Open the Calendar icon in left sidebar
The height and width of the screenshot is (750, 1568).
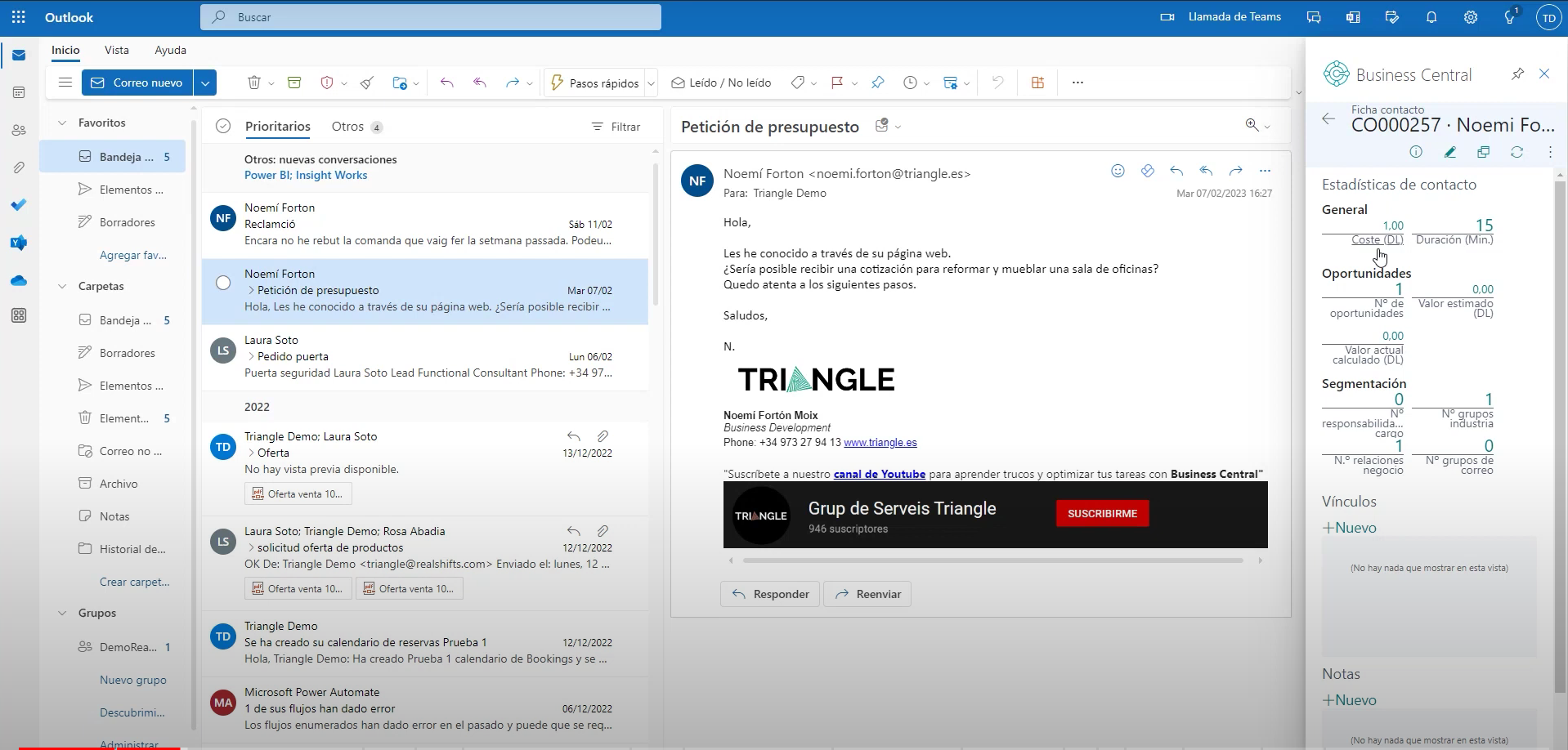point(19,93)
